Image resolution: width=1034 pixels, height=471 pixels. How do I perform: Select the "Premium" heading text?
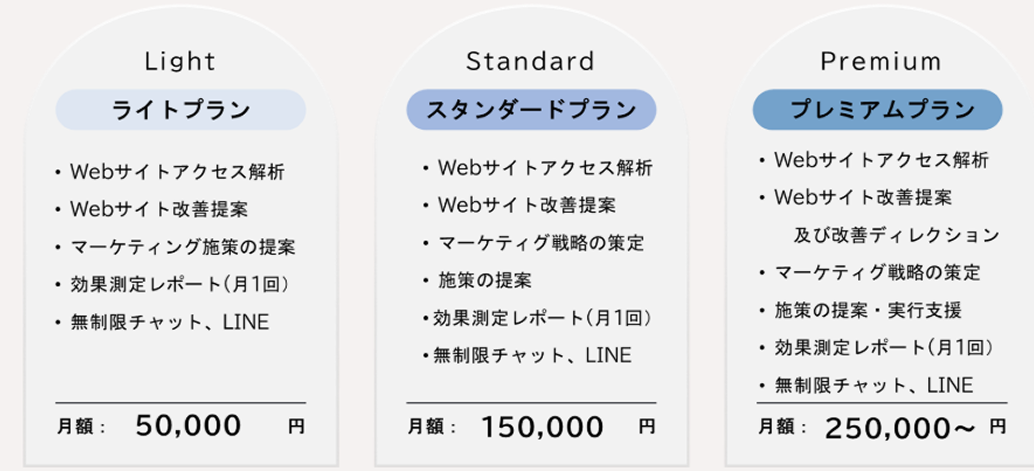click(881, 61)
